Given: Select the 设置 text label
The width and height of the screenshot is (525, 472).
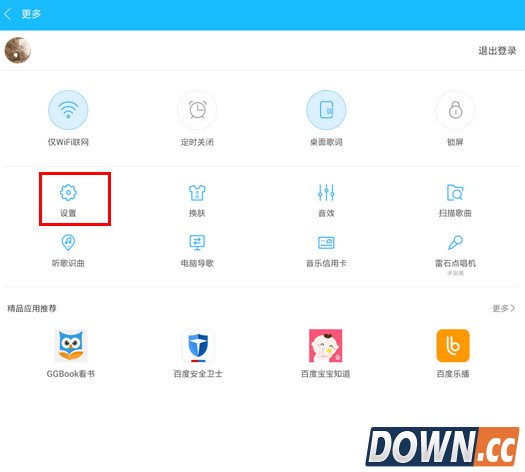Looking at the screenshot, I should tap(68, 213).
